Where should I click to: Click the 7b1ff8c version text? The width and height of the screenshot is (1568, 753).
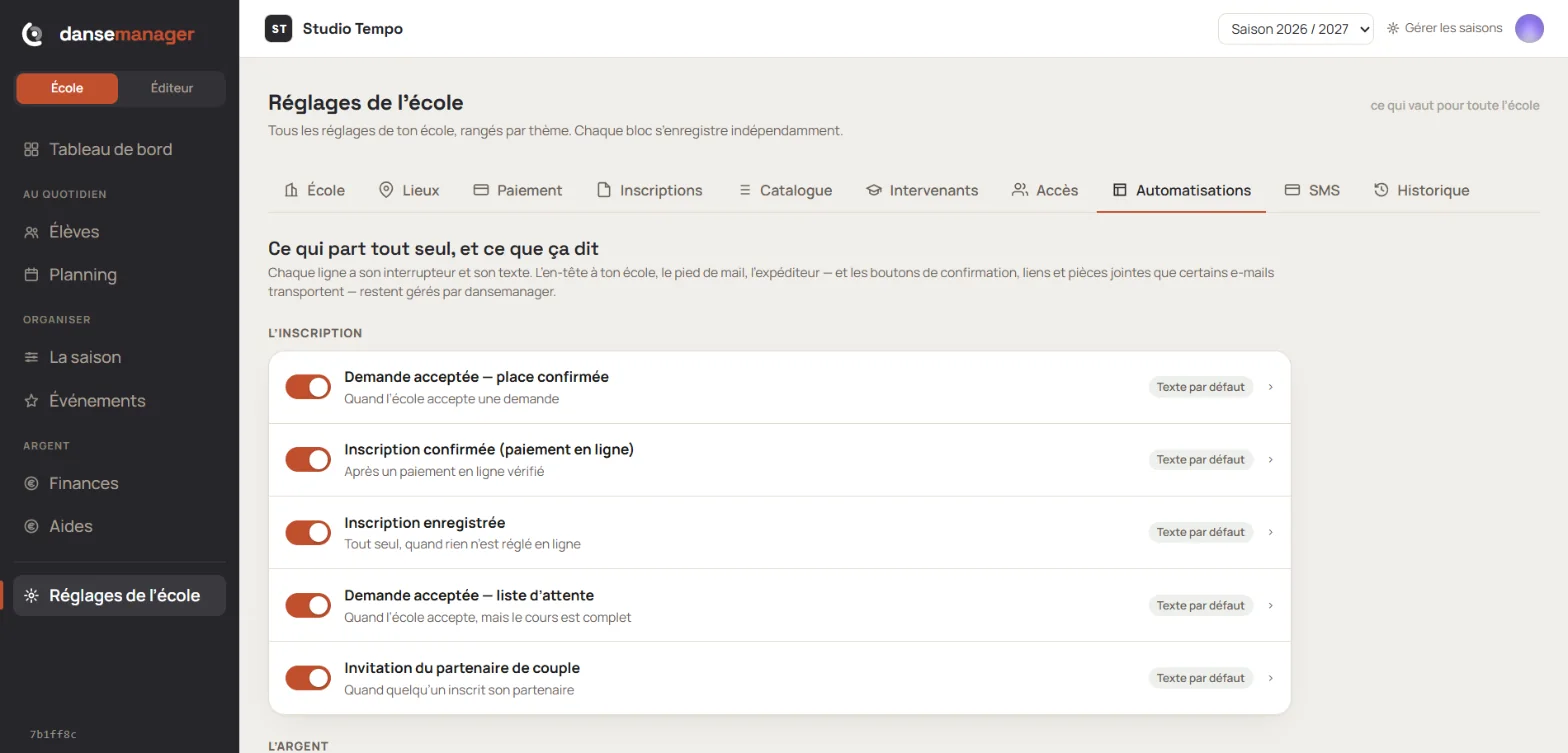tap(53, 734)
